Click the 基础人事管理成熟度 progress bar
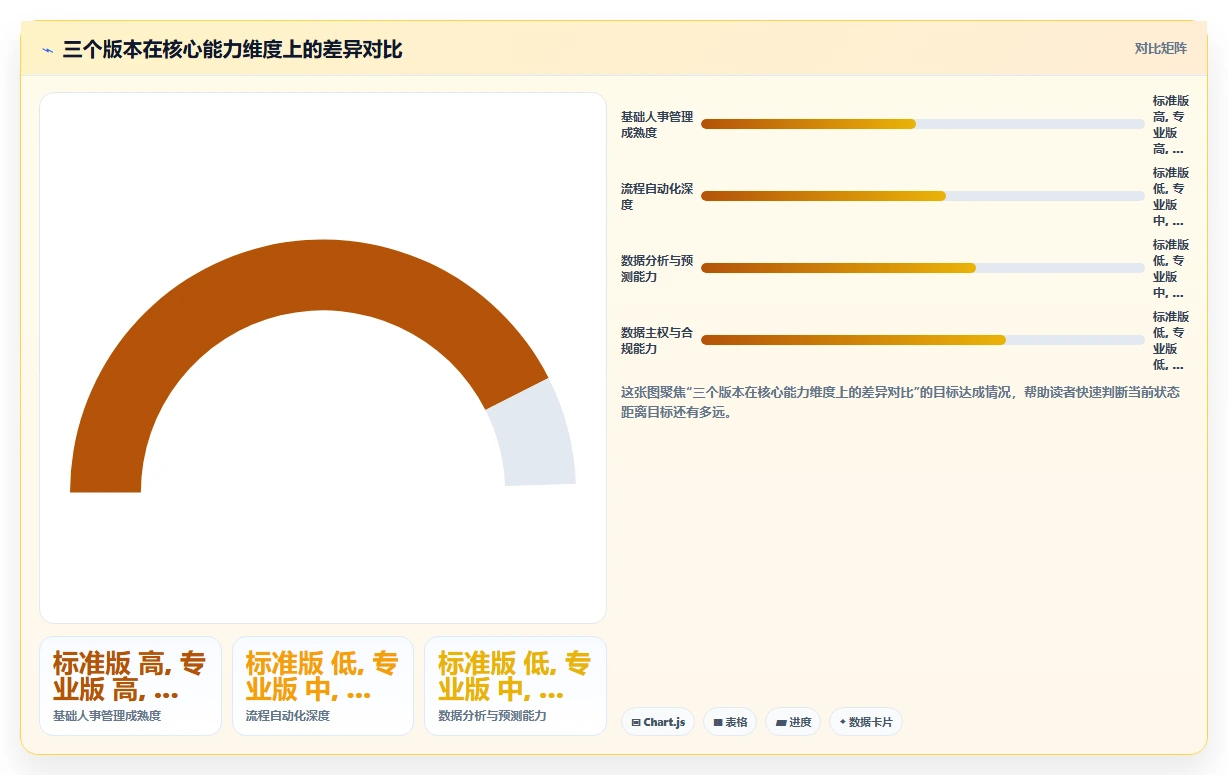 pyautogui.click(x=922, y=124)
